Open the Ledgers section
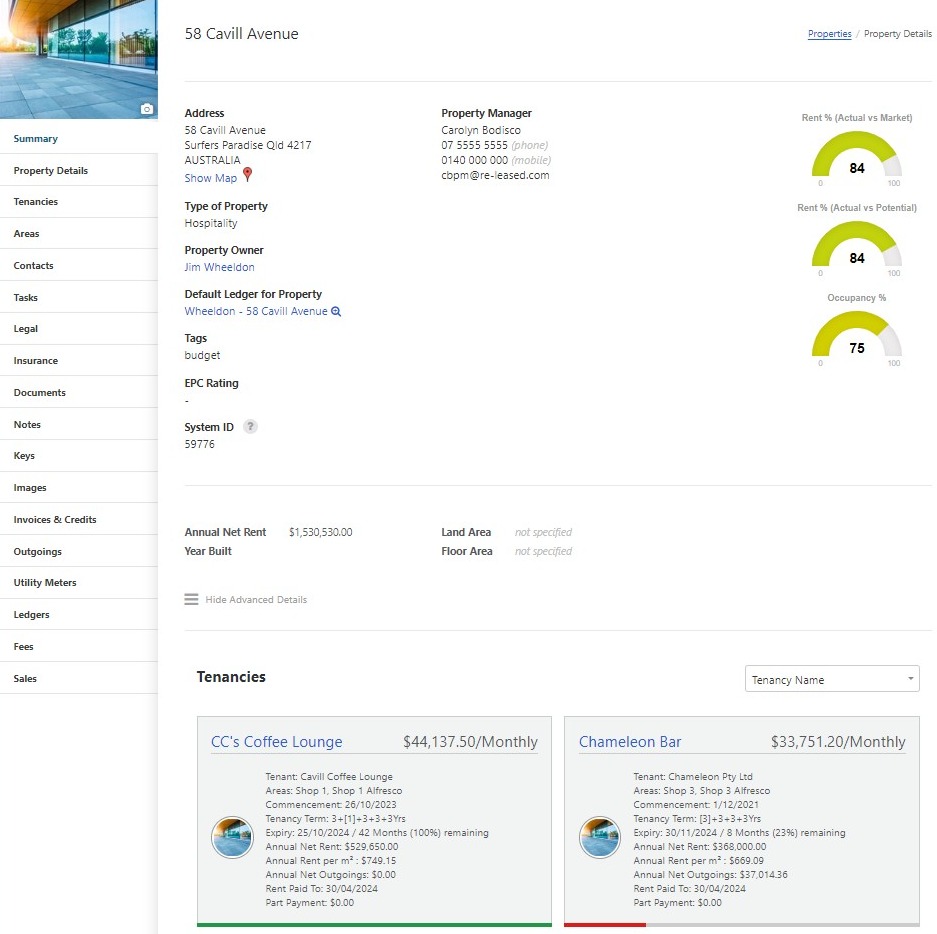Viewport: 937px width, 934px height. [x=79, y=614]
